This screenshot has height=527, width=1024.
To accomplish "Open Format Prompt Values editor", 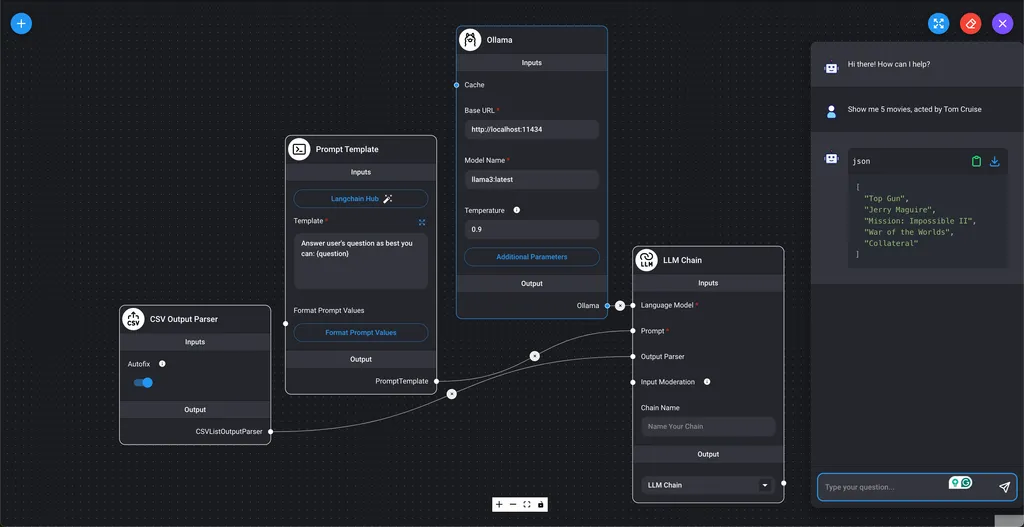I will [360, 332].
